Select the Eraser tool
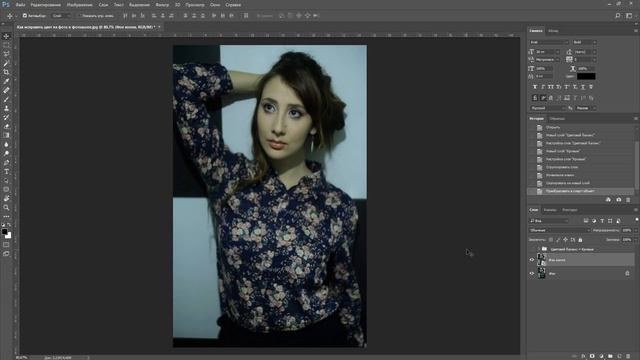Viewport: 640px width, 360px height. (x=6, y=126)
